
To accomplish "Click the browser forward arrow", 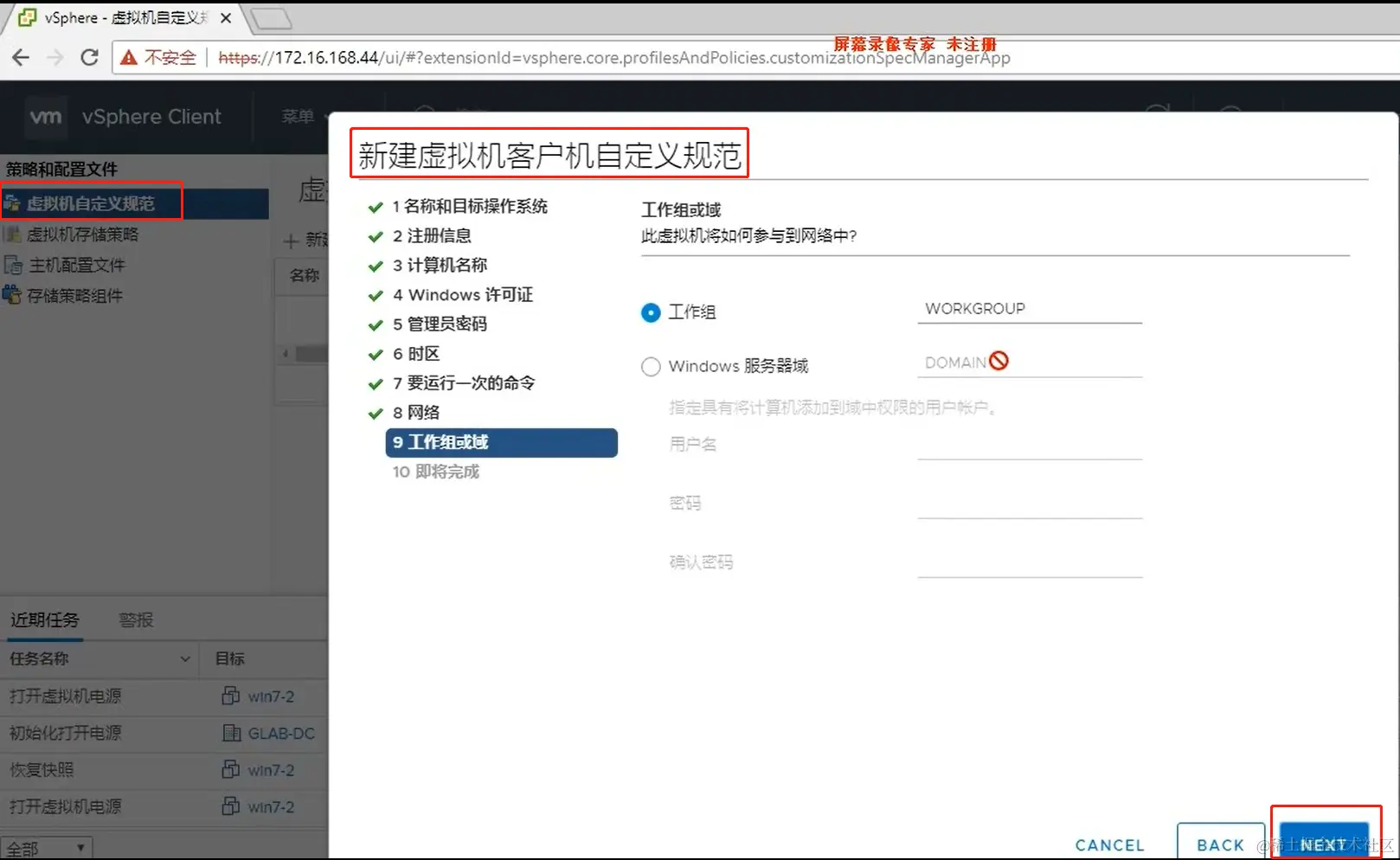I will [x=55, y=57].
